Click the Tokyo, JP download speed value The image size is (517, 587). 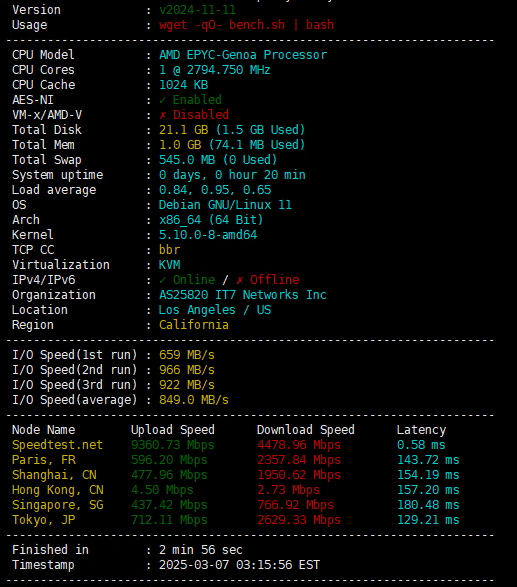click(x=299, y=520)
